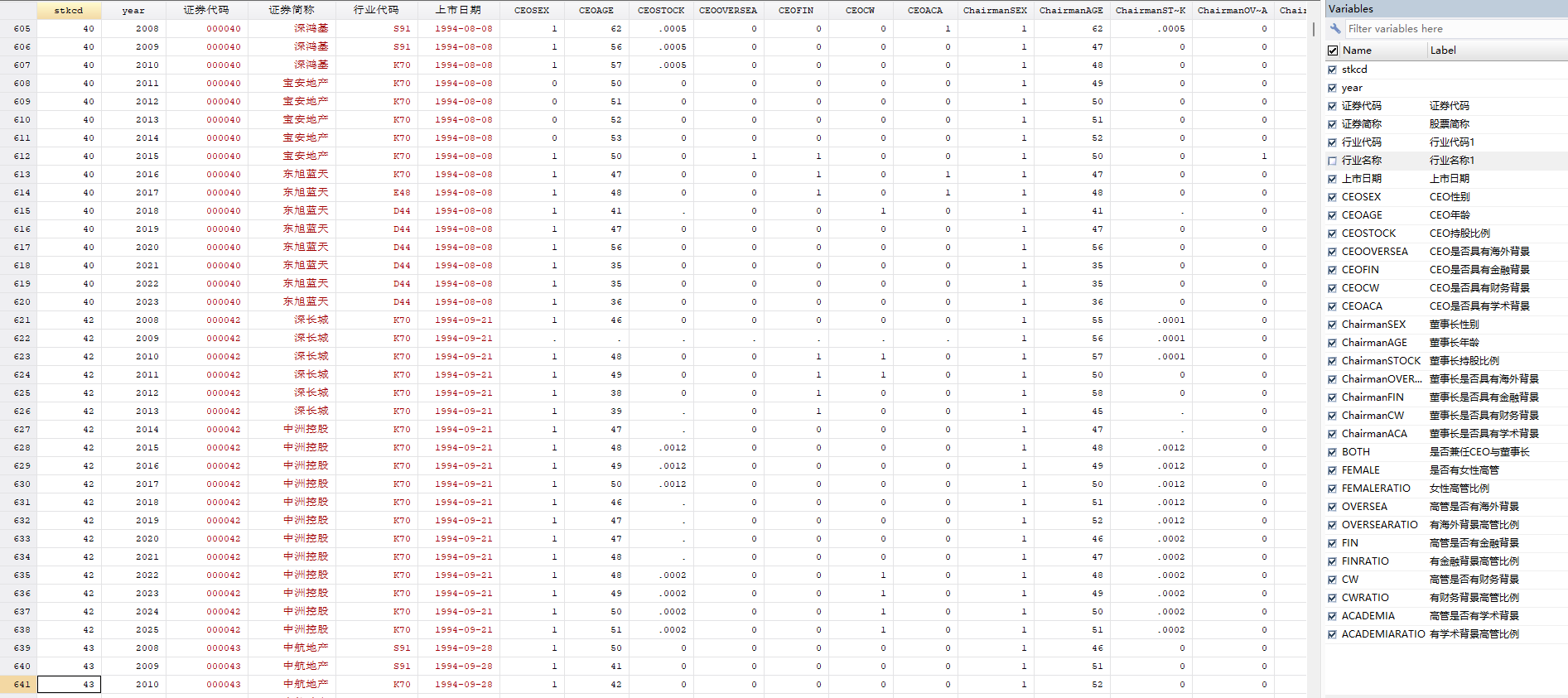Click 东旭蓝天 in row 615
Screen dimensions: 1568x698
[x=305, y=210]
